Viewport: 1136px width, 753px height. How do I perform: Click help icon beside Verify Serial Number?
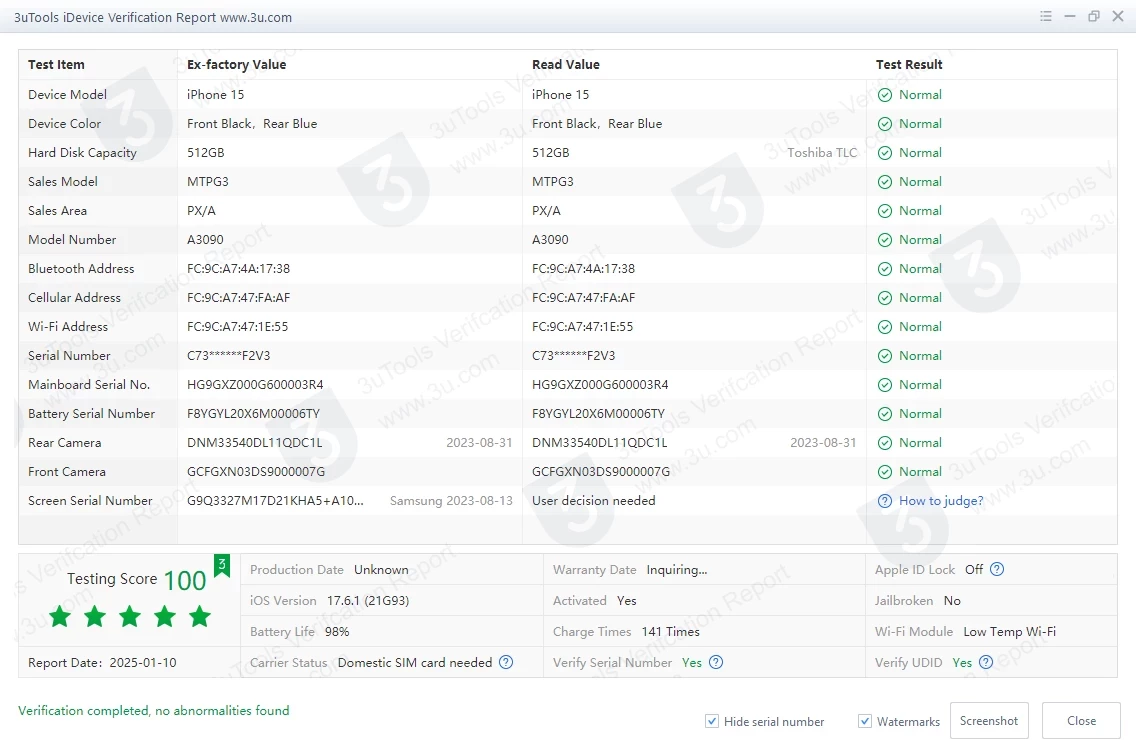pyautogui.click(x=716, y=662)
